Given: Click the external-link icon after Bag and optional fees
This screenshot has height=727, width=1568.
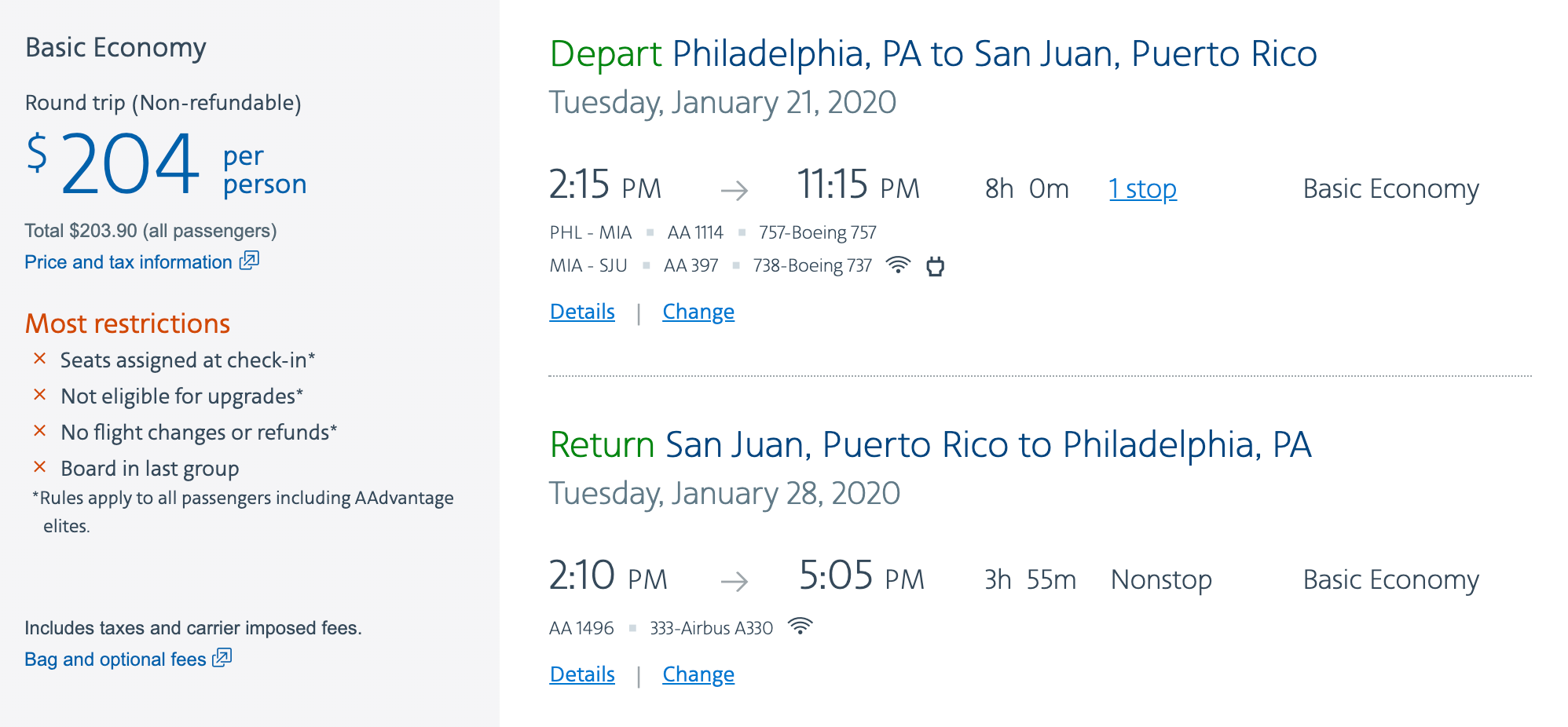Looking at the screenshot, I should (x=222, y=658).
